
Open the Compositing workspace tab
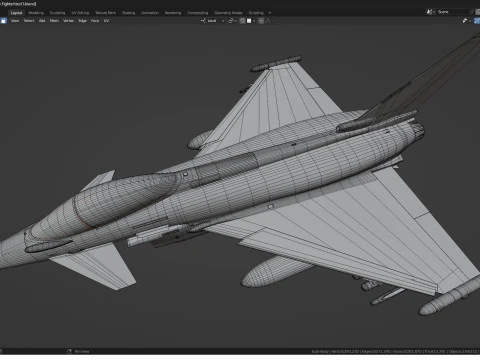tap(198, 13)
